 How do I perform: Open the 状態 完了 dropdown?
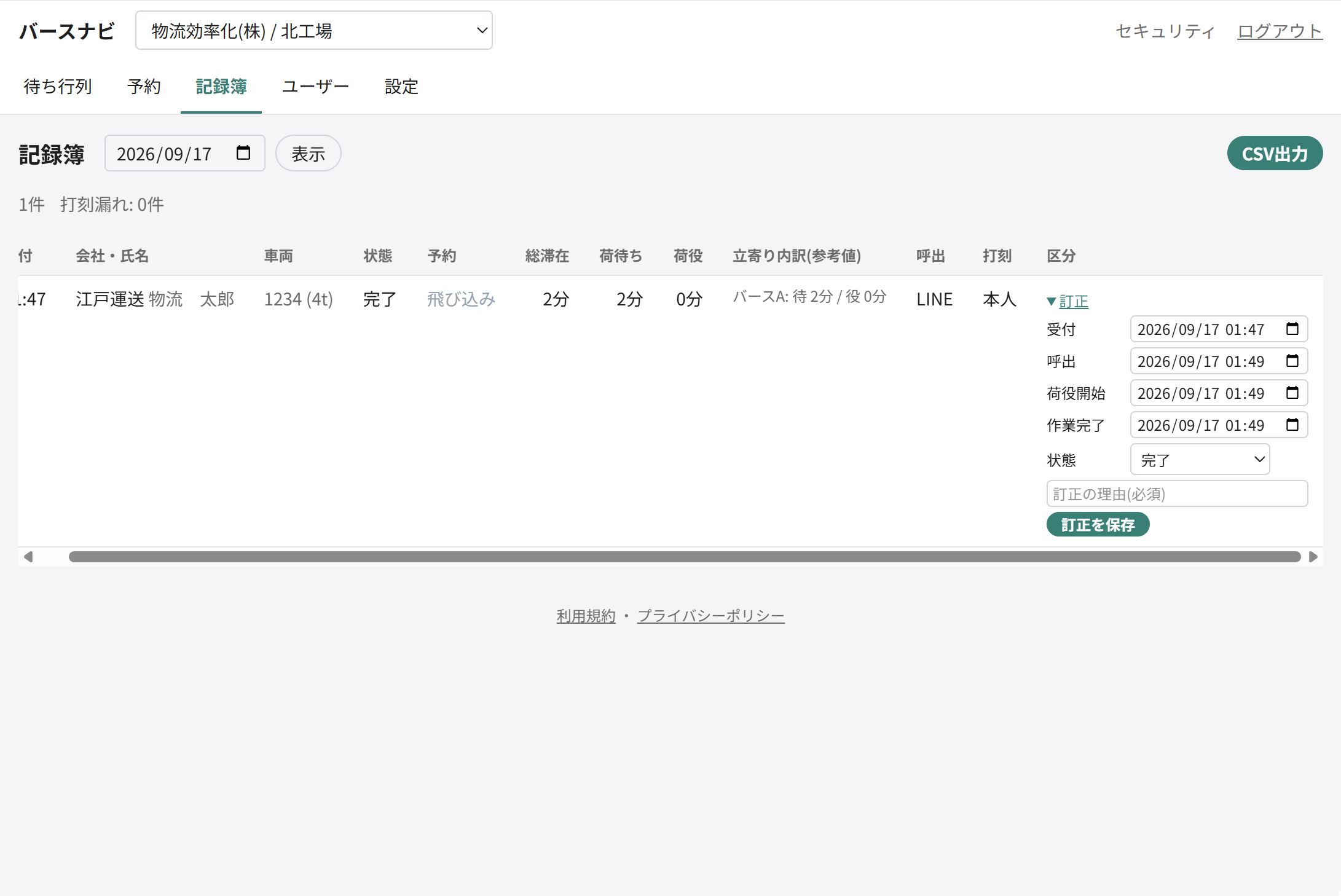pyautogui.click(x=1200, y=459)
